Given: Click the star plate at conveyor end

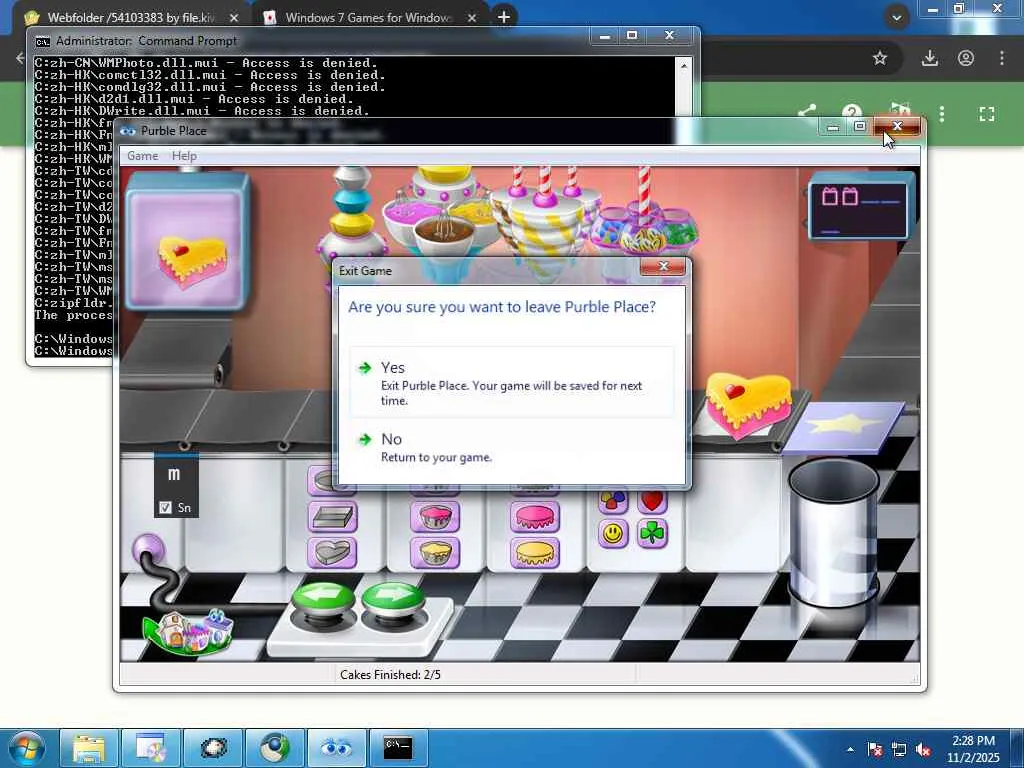Looking at the screenshot, I should pos(844,426).
